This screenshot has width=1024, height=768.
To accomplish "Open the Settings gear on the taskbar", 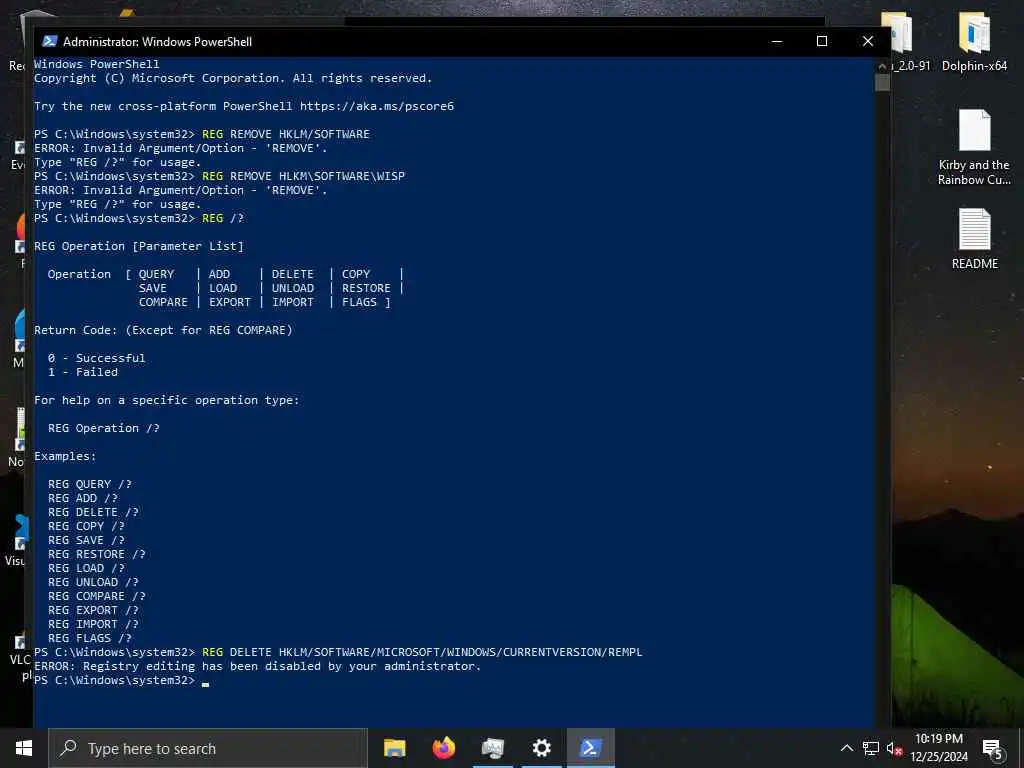I will pos(541,748).
